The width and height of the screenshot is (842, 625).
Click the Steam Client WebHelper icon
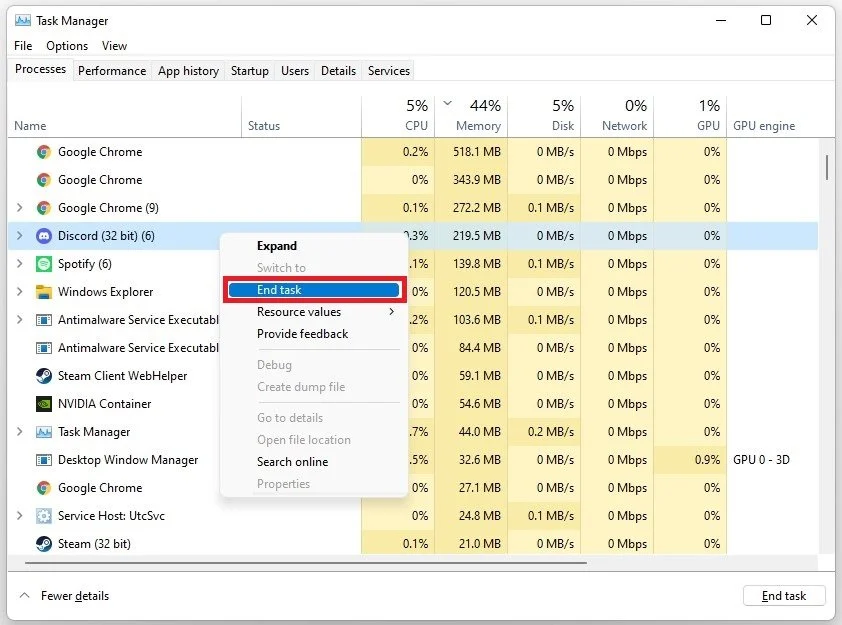click(43, 376)
